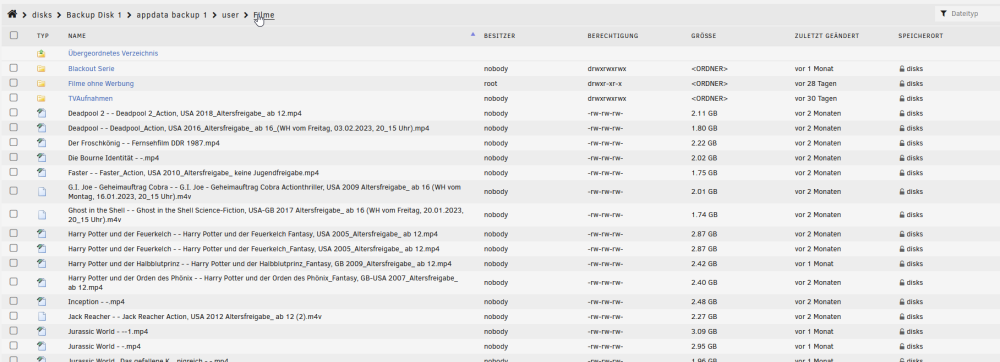The width and height of the screenshot is (1000, 362).
Task: Select Jurassic World - -.mp4 file name
Action: 105,347
